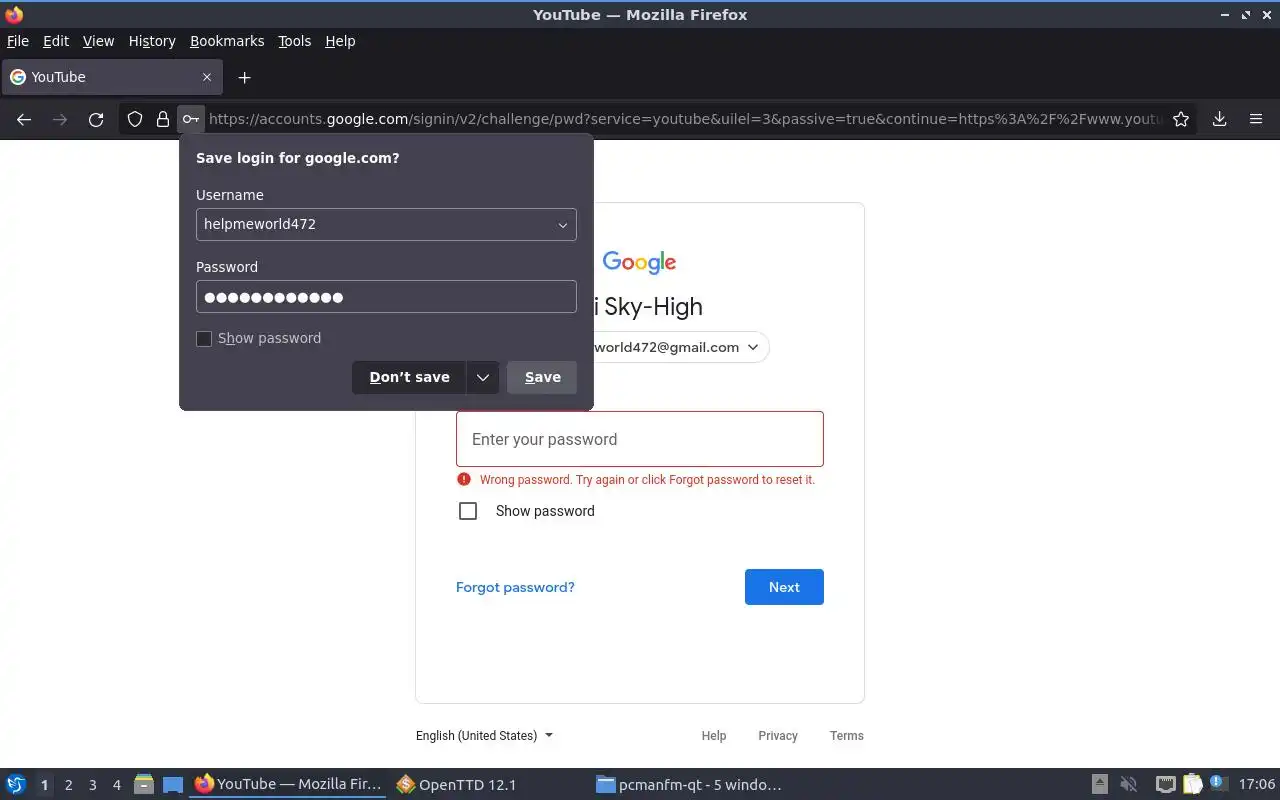Click the Enter your password field
The image size is (1280, 800).
point(640,439)
